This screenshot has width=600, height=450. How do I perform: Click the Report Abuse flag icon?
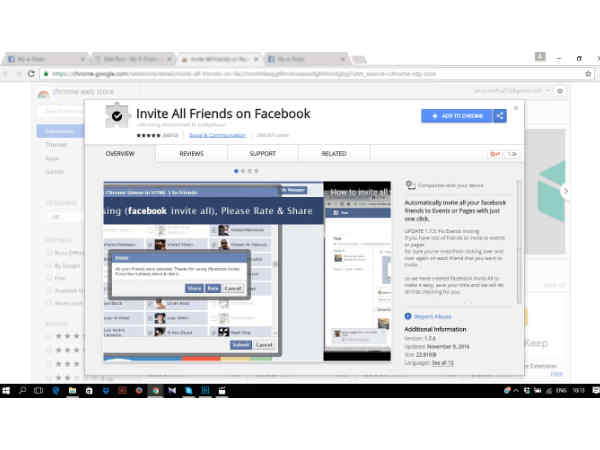coord(408,316)
